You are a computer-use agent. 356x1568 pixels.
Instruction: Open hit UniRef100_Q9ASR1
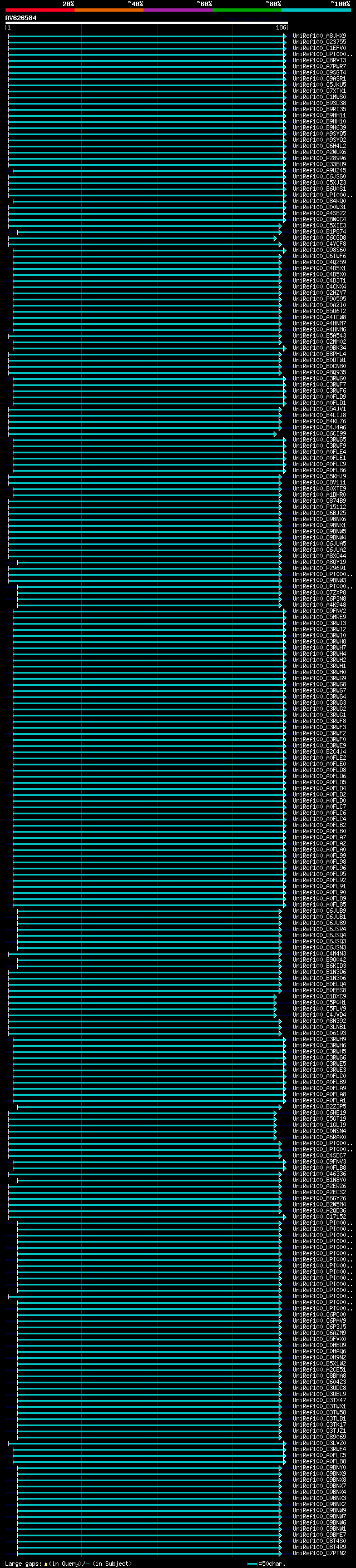point(319,78)
